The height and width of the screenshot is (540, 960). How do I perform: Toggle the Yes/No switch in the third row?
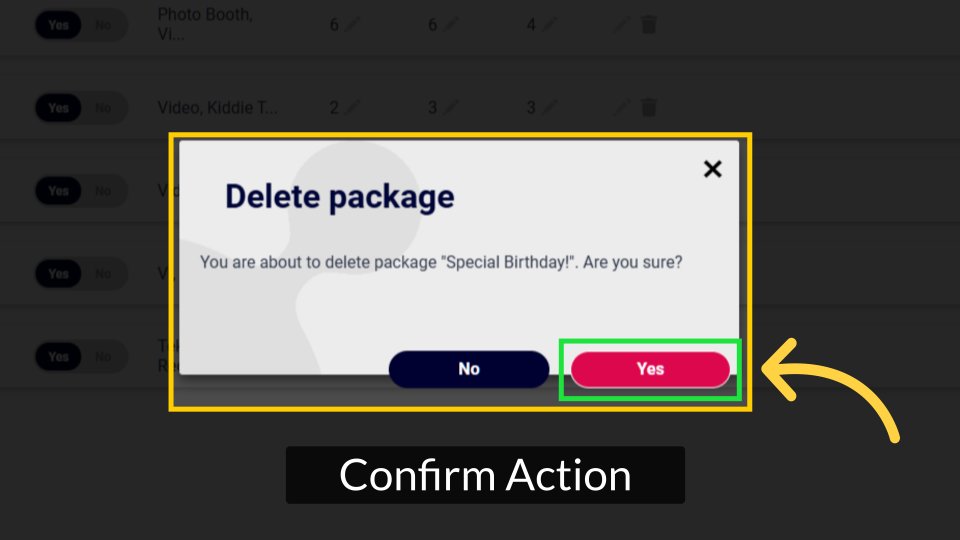tap(81, 191)
